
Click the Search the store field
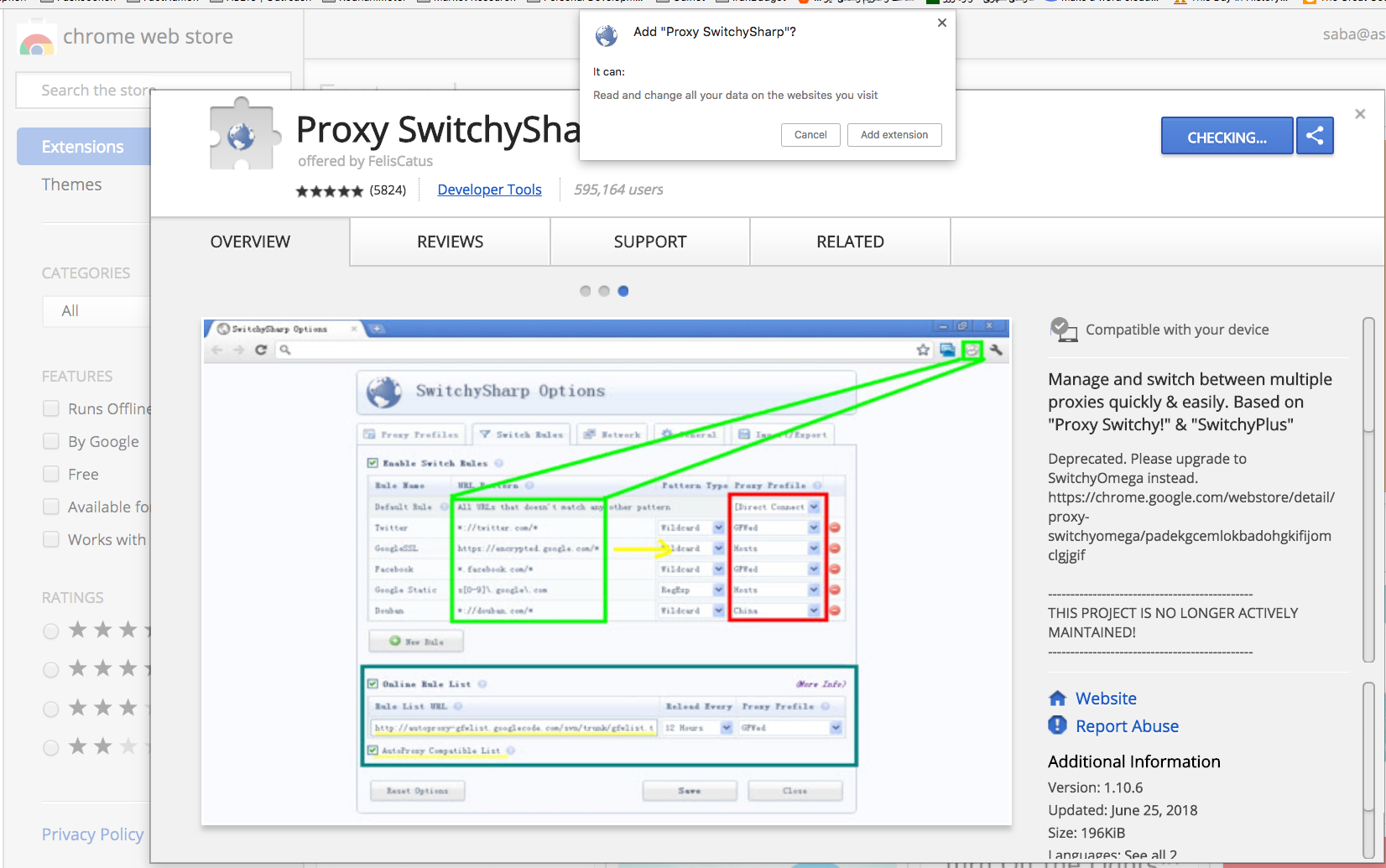[96, 91]
